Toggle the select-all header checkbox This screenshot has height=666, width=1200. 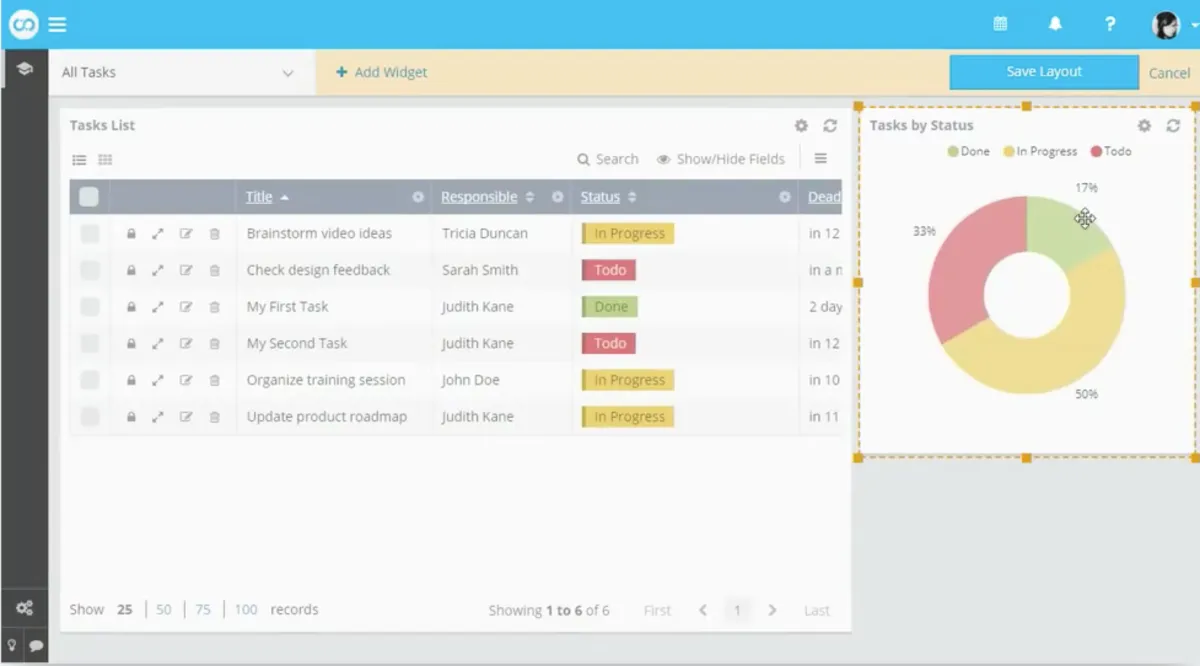click(89, 197)
